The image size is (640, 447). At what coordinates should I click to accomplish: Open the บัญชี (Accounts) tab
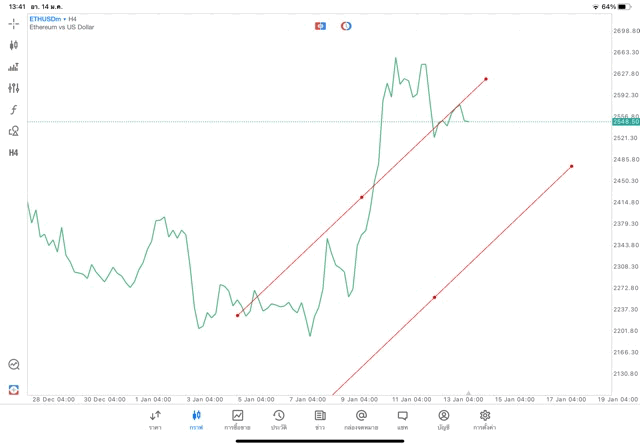(443, 419)
